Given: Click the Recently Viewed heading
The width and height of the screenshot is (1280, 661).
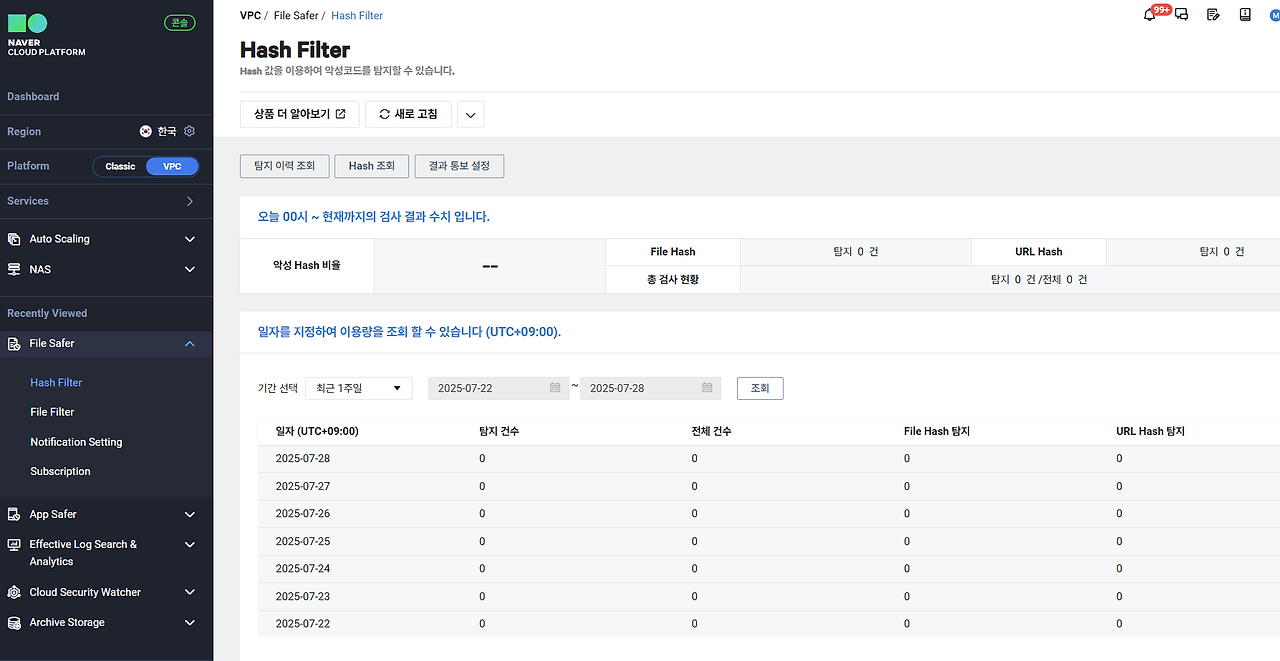Looking at the screenshot, I should (x=47, y=313).
